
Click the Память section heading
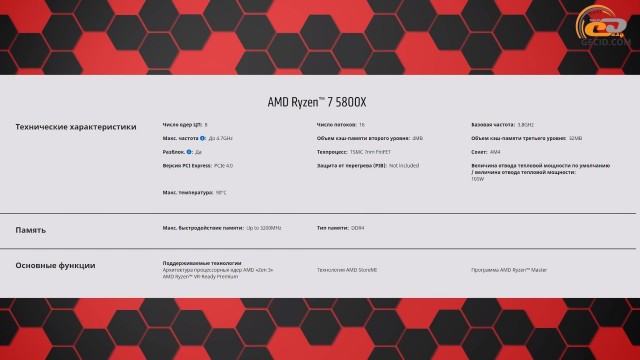tap(31, 230)
